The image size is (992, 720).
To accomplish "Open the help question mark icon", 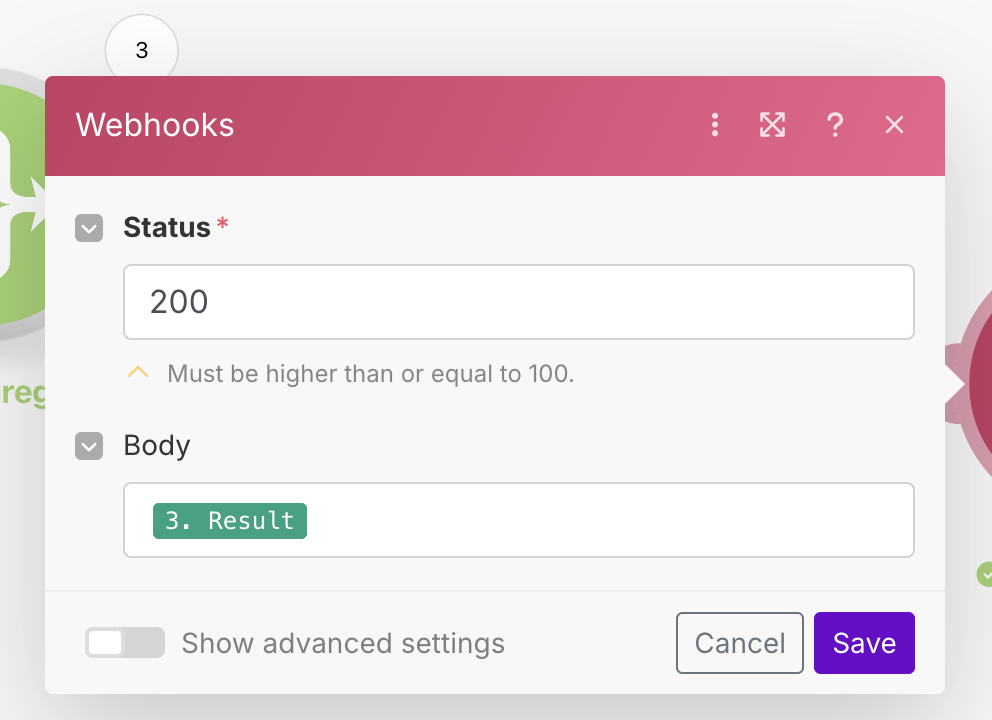I will coord(835,125).
